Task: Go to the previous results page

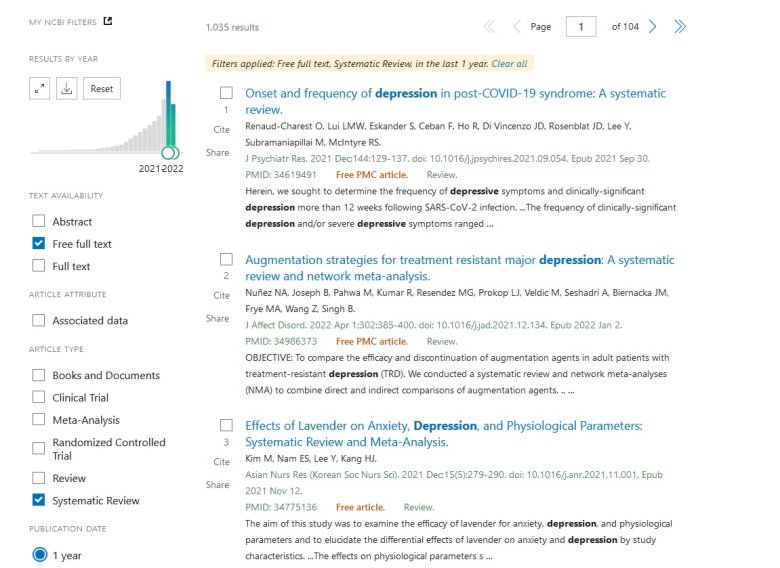Action: point(517,27)
